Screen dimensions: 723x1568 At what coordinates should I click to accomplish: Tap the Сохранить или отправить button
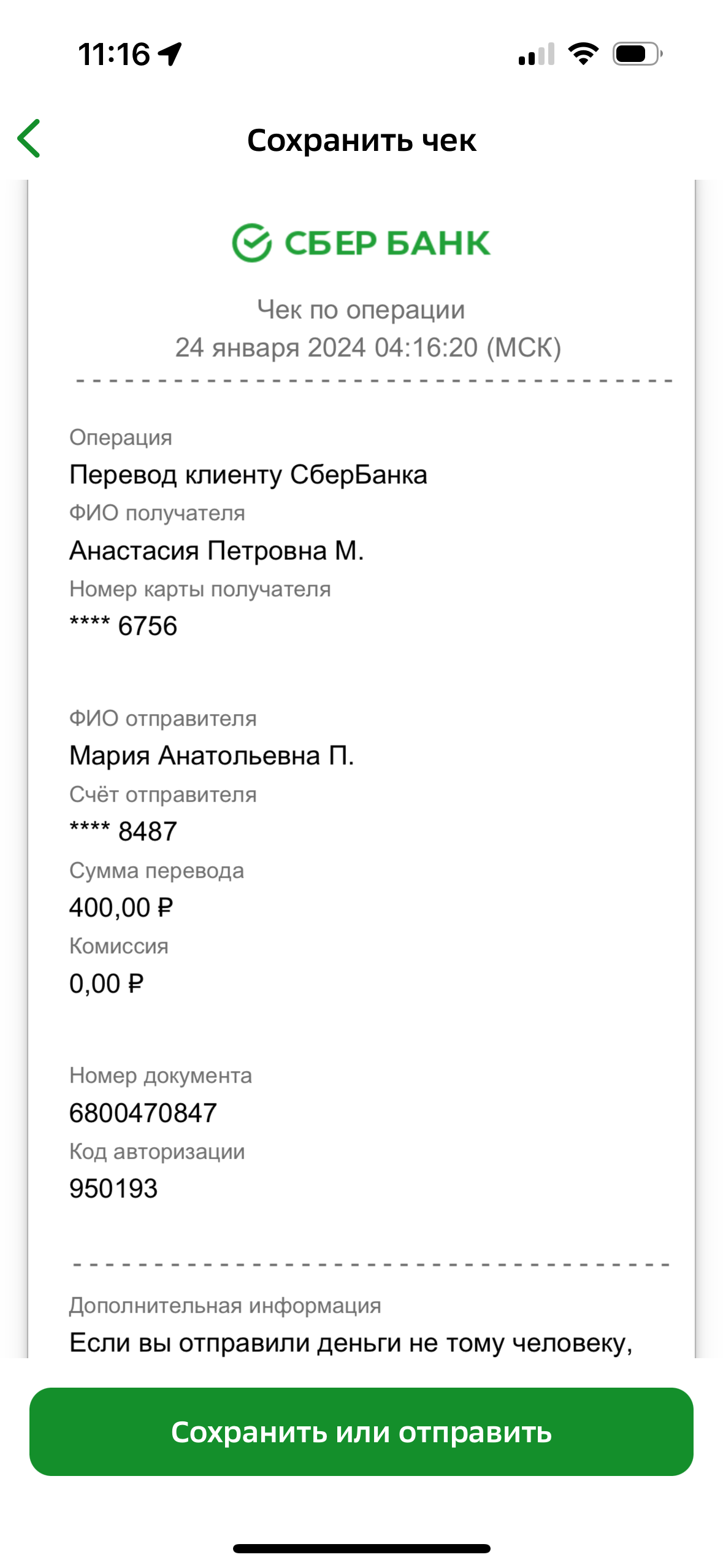361,1431
